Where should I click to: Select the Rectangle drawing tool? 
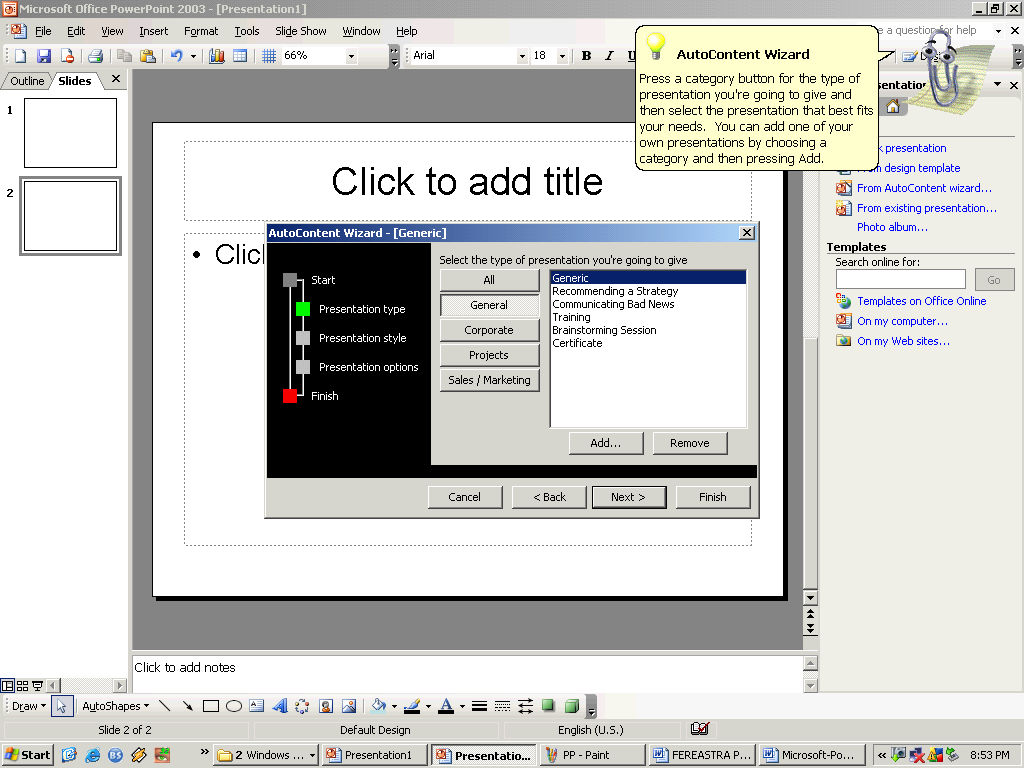coord(210,706)
